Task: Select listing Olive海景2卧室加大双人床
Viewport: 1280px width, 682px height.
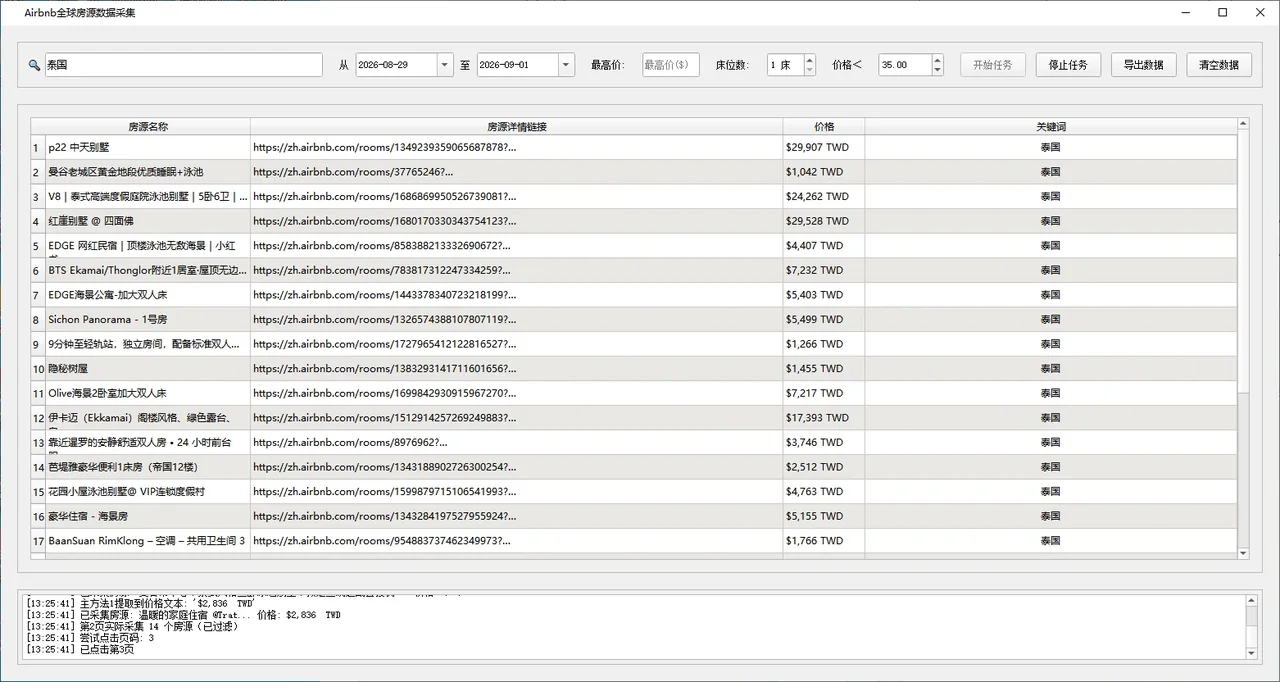Action: (148, 393)
